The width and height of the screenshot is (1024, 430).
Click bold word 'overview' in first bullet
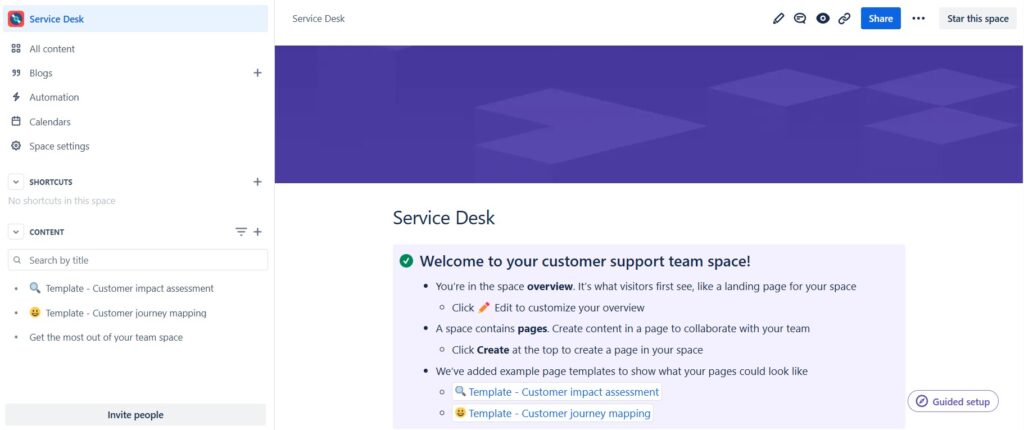[x=550, y=286]
